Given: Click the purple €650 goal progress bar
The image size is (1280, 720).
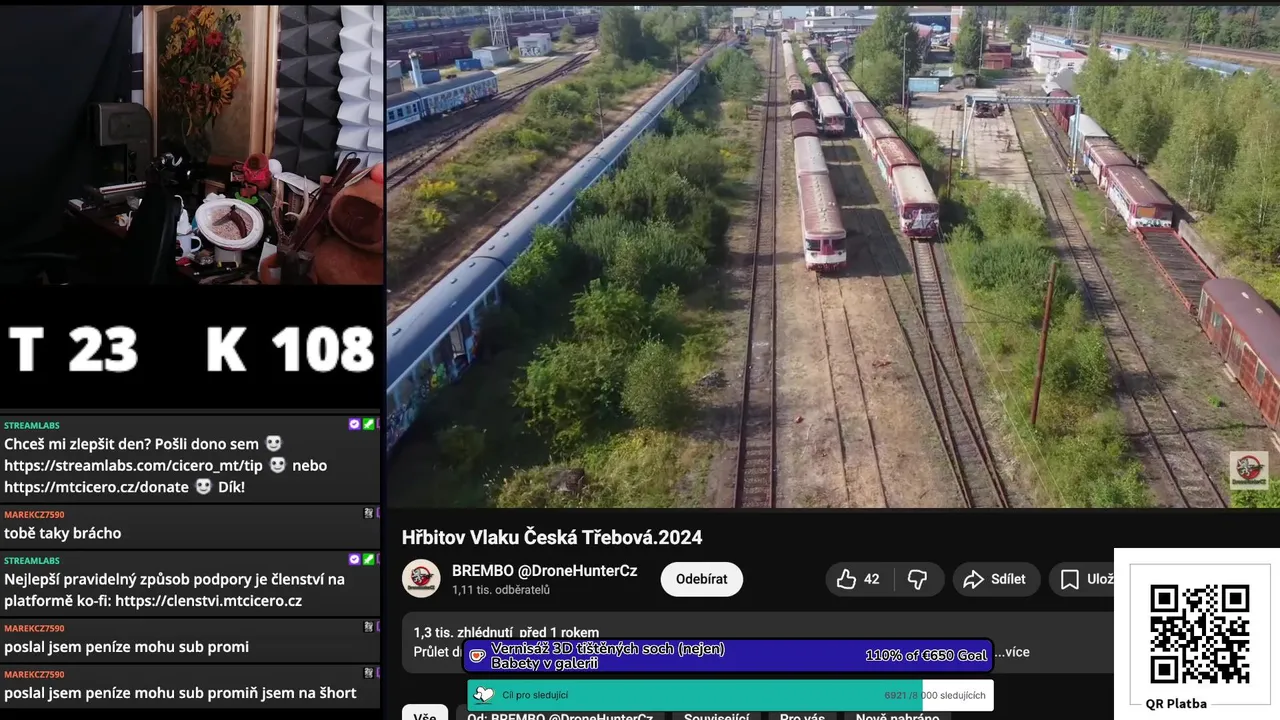Looking at the screenshot, I should click(x=728, y=656).
